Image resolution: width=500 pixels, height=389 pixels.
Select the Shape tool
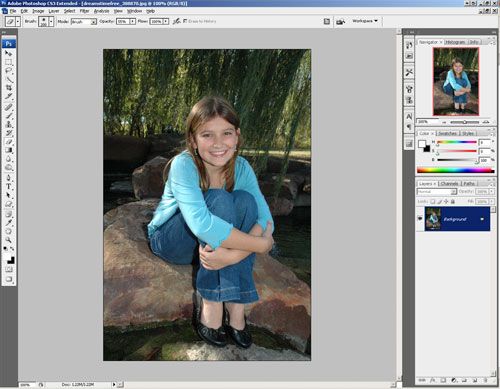(x=9, y=204)
